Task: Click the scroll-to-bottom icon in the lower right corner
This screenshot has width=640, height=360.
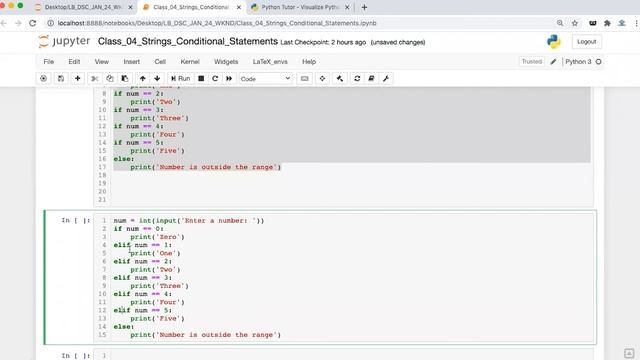Action: [629, 353]
